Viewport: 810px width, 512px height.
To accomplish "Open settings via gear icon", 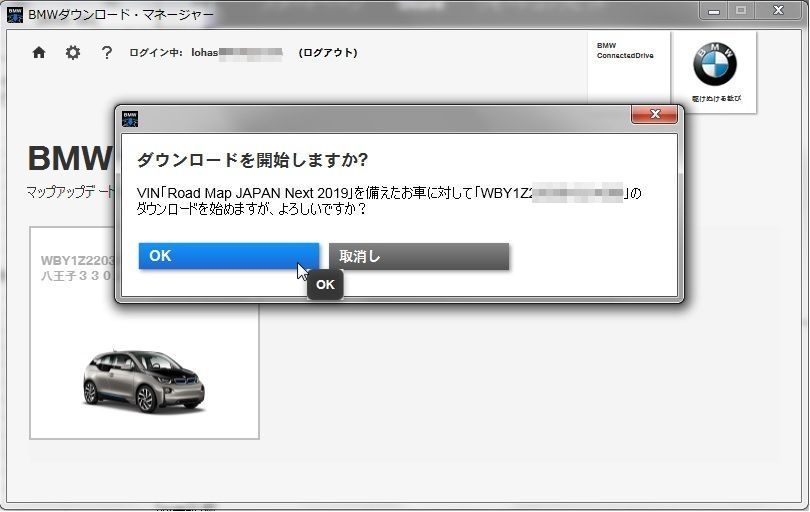I will tap(73, 52).
